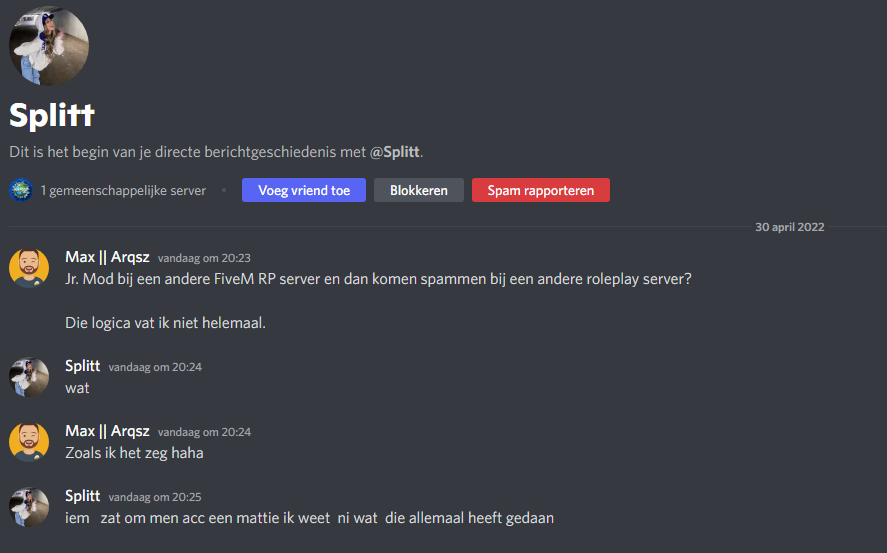Open Splitt's large profile picture at top
Image resolution: width=887 pixels, height=553 pixels.
click(49, 45)
